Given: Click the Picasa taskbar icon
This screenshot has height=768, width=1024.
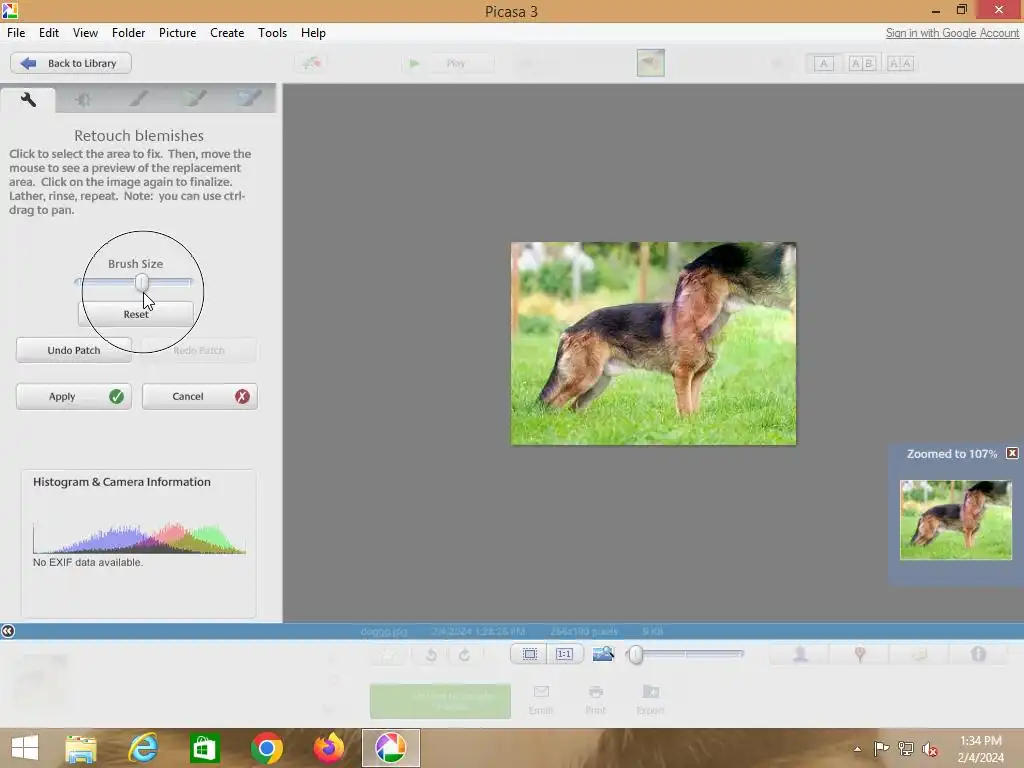Looking at the screenshot, I should pos(391,748).
